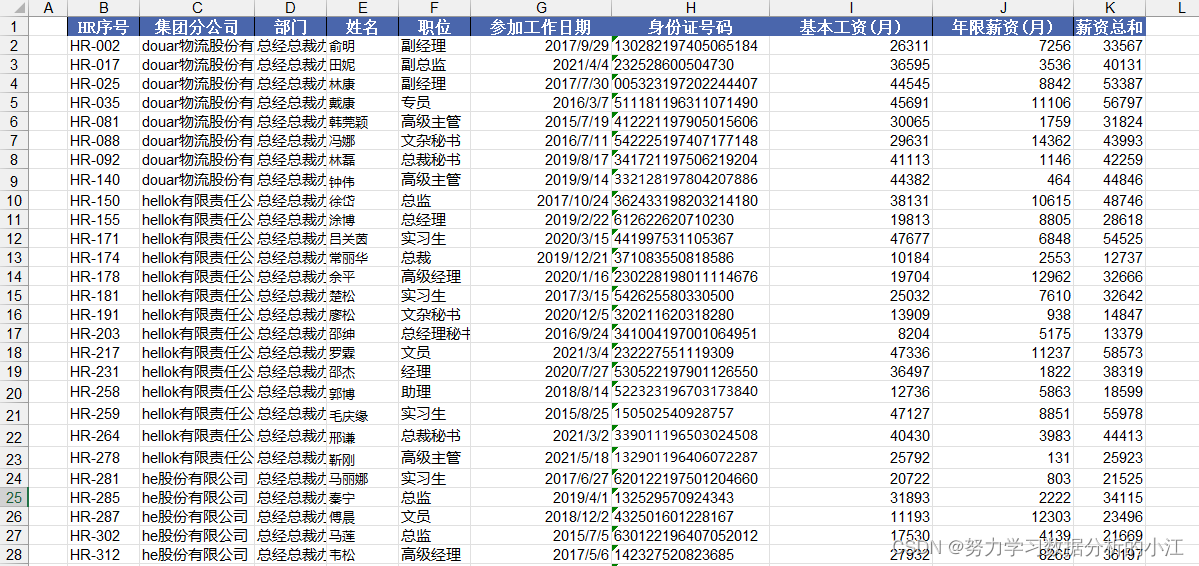Select row 25 header number
The width and height of the screenshot is (1199, 566).
[15, 497]
